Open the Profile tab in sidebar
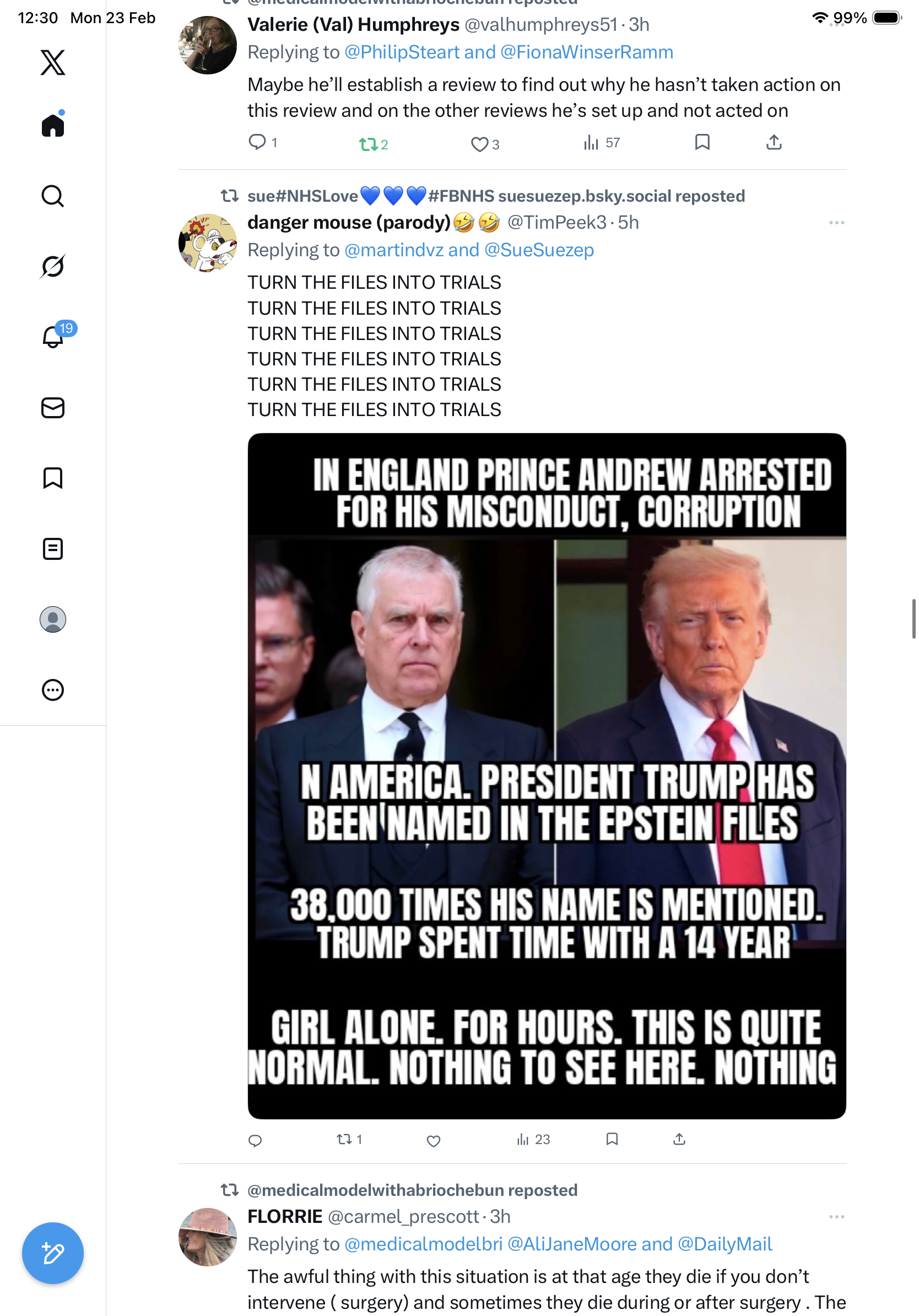Viewport: 919px width, 1316px height. pyautogui.click(x=53, y=619)
